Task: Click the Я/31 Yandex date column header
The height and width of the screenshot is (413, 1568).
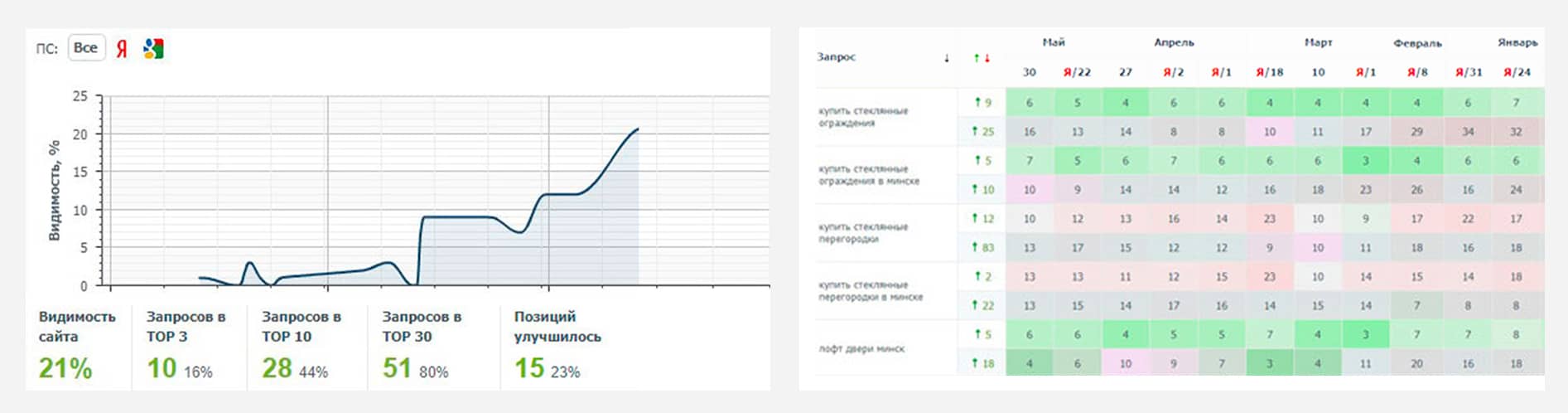Action: (1469, 72)
